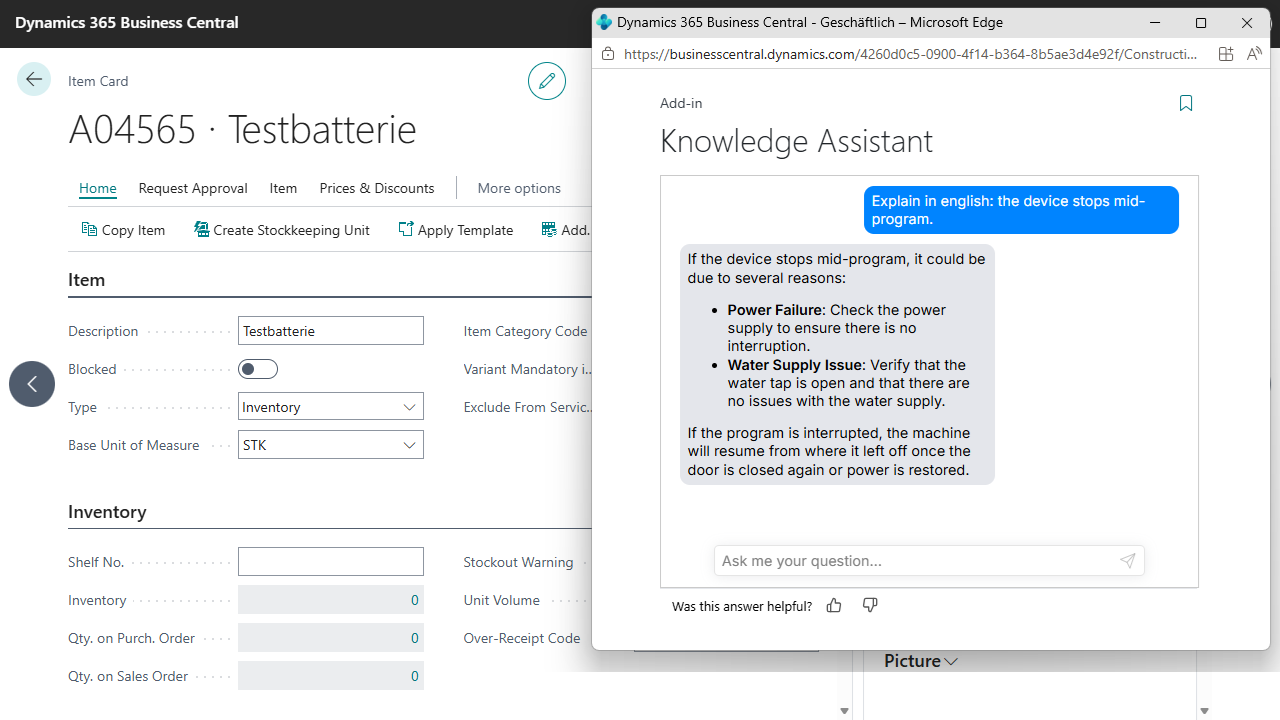Open the left side chevron navigation circle
The image size is (1280, 720).
click(32, 384)
